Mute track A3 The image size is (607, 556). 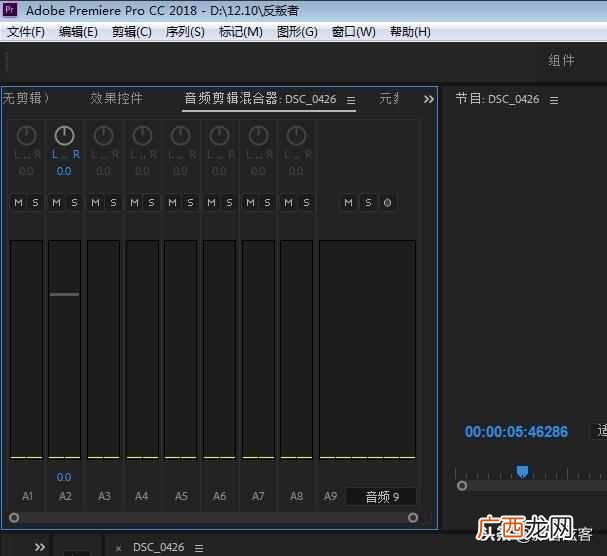[95, 202]
